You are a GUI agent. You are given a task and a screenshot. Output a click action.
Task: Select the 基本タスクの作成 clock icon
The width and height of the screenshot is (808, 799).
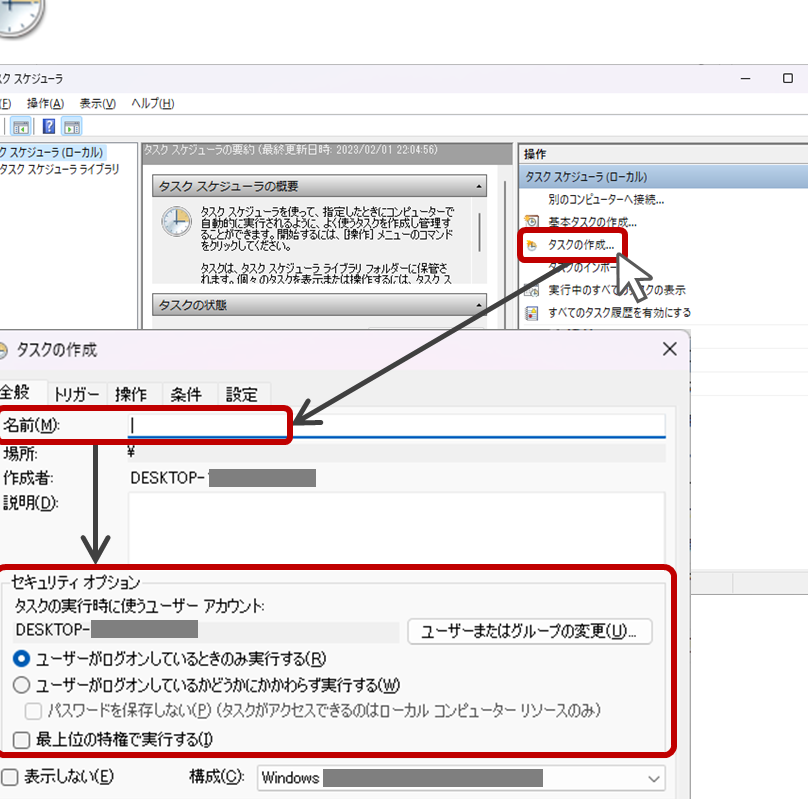[532, 221]
